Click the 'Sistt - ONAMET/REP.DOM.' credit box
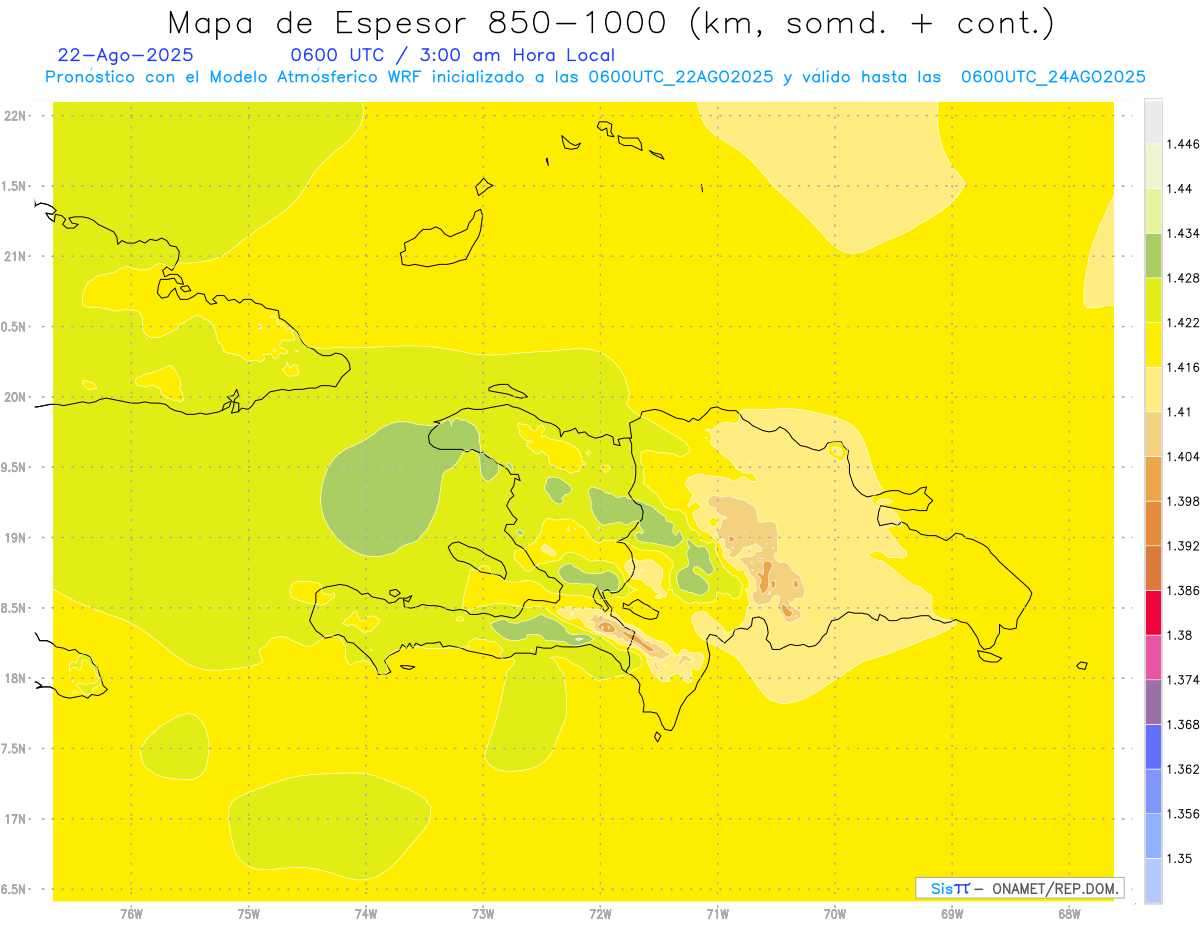 (x=1020, y=888)
